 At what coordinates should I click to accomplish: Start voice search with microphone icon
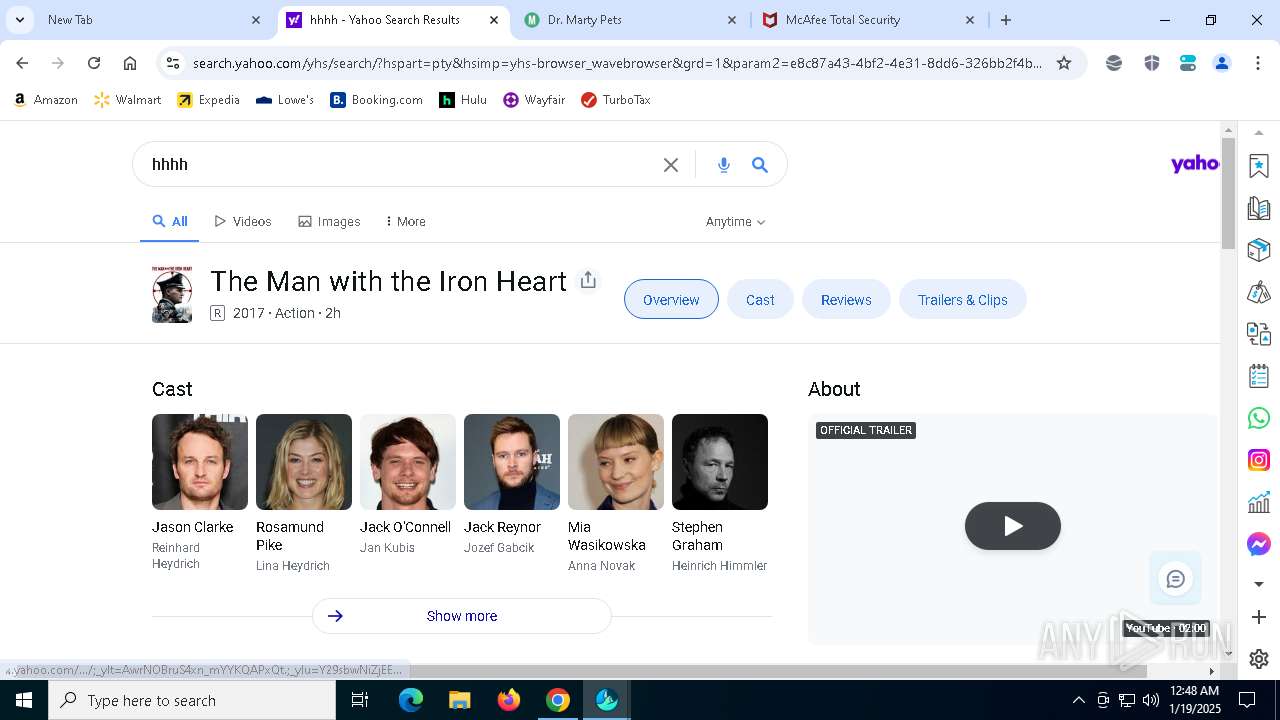coord(724,165)
